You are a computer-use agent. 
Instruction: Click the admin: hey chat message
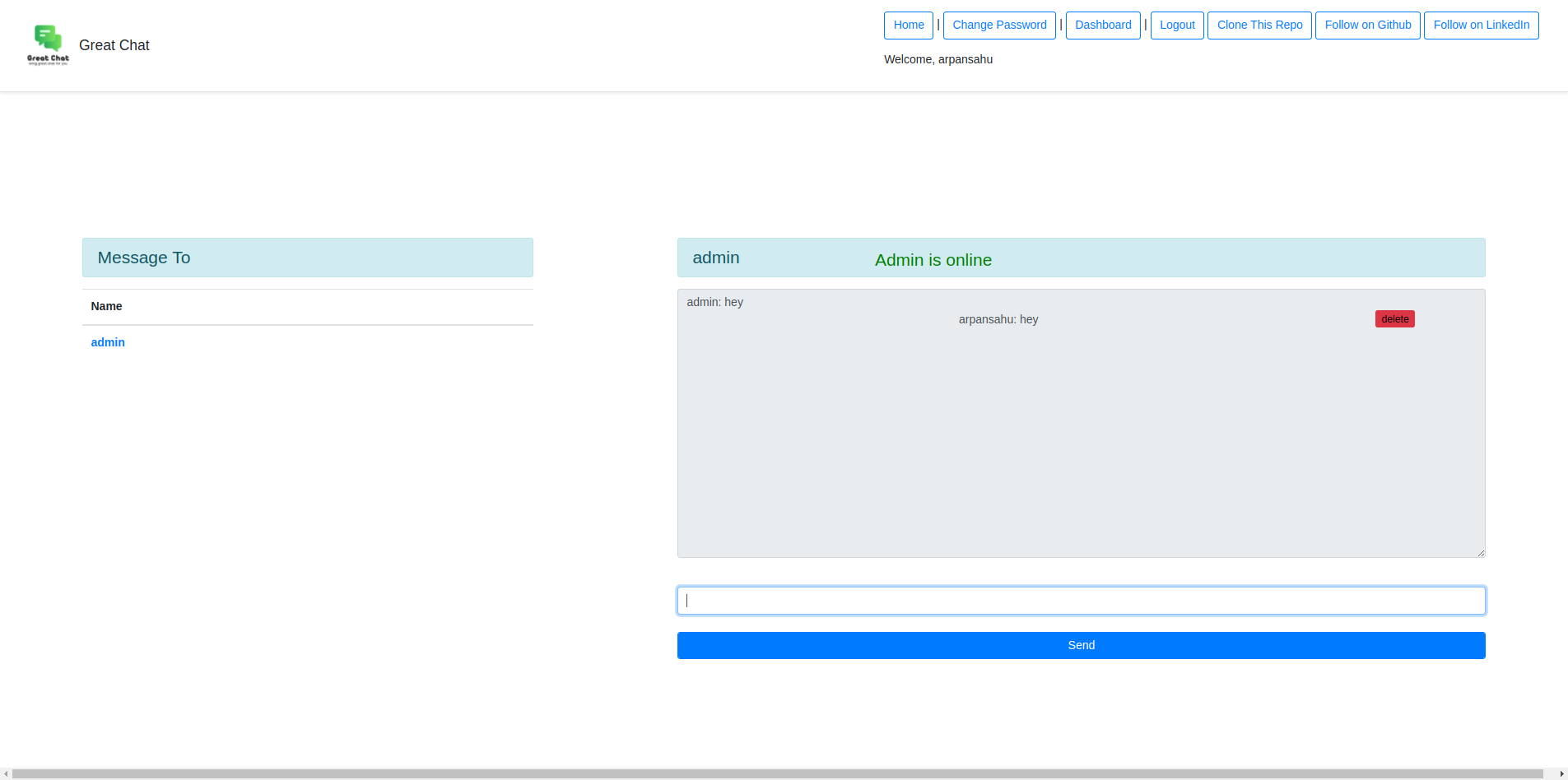[x=714, y=302]
